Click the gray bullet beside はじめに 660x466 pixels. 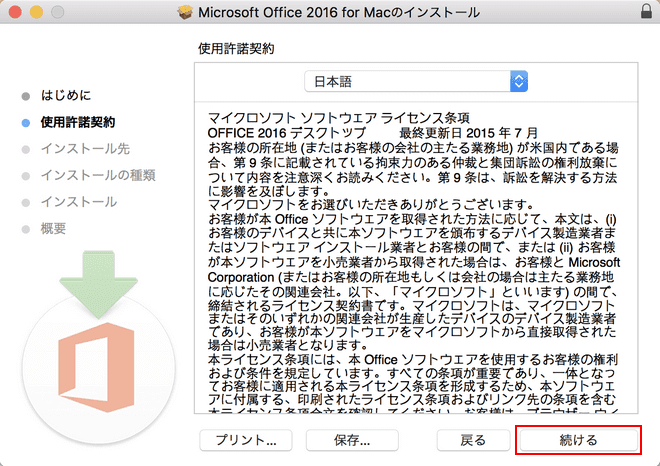click(26, 96)
